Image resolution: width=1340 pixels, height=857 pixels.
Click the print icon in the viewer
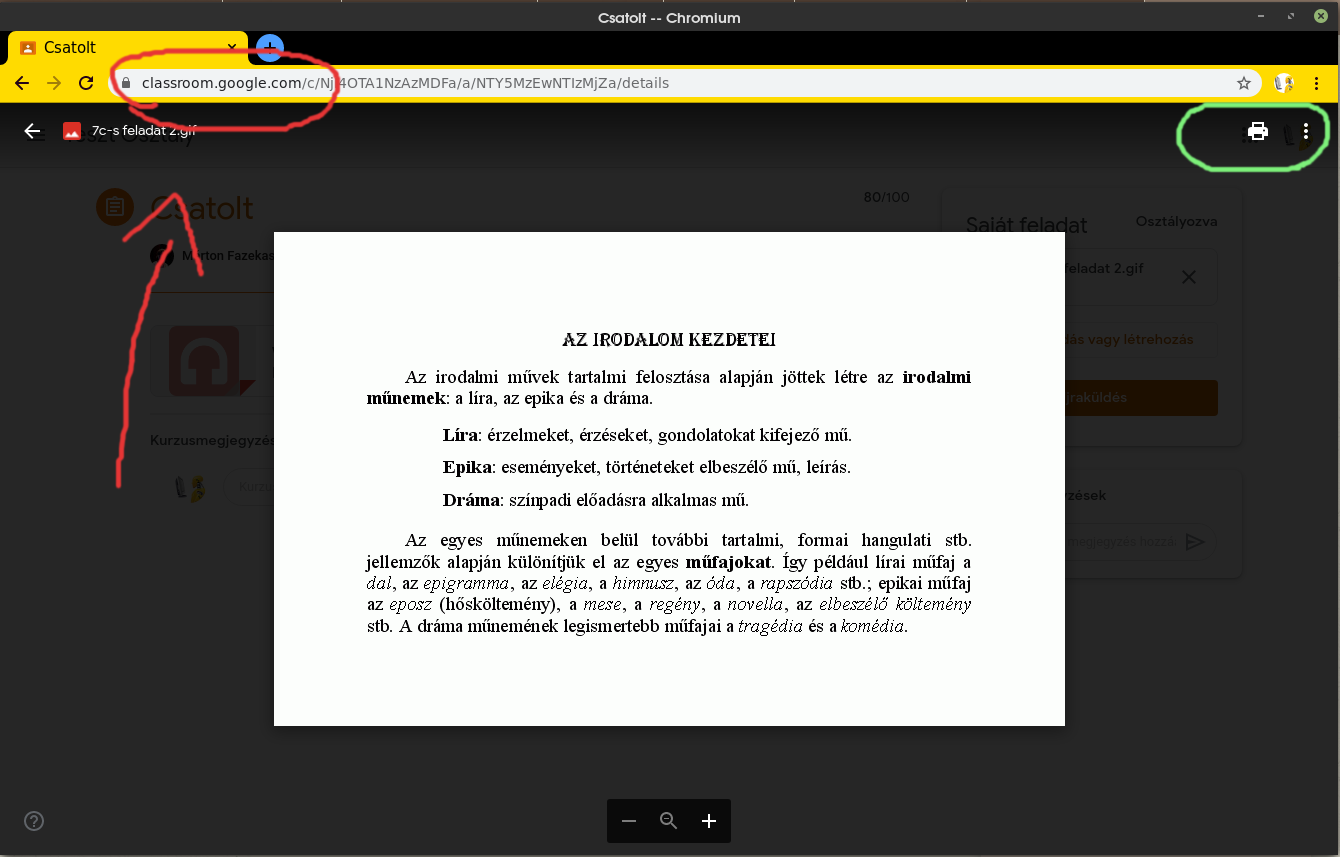pos(1257,131)
